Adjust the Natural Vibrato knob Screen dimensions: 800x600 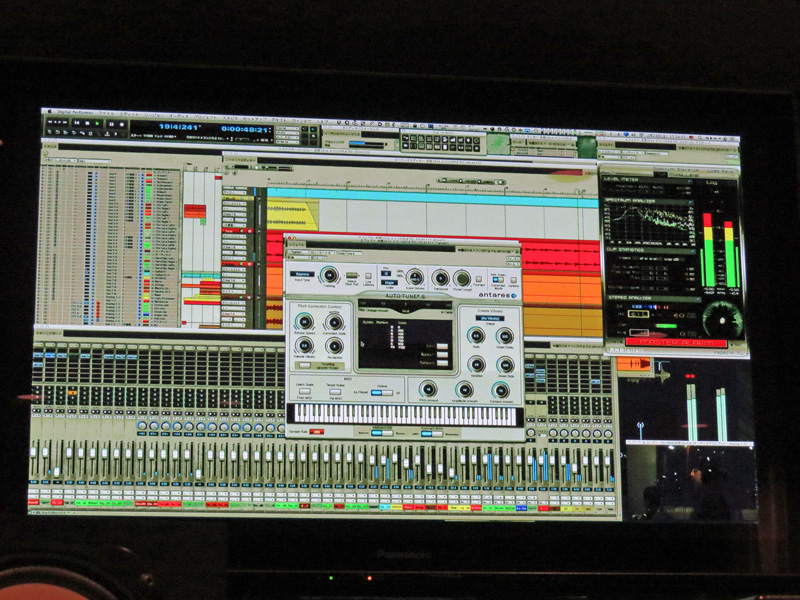pyautogui.click(x=304, y=346)
